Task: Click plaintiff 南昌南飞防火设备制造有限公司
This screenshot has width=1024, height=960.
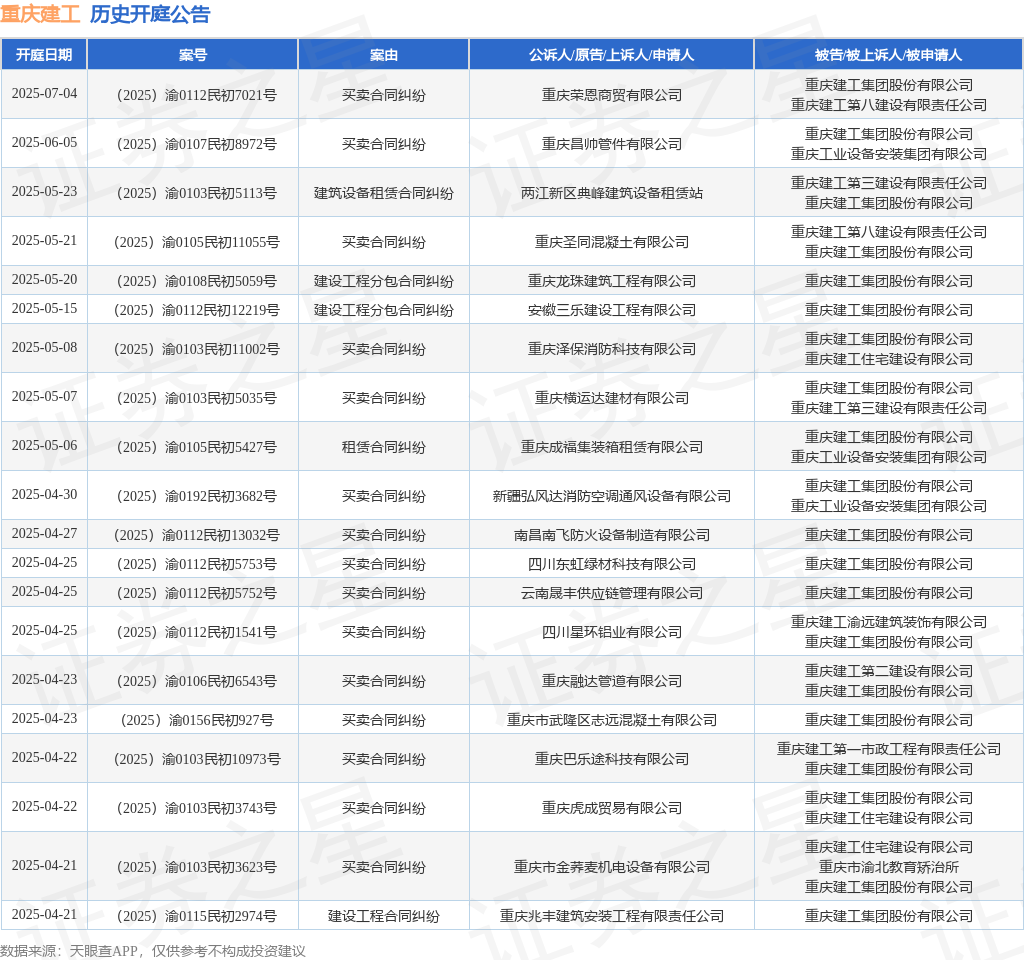Action: [611, 536]
